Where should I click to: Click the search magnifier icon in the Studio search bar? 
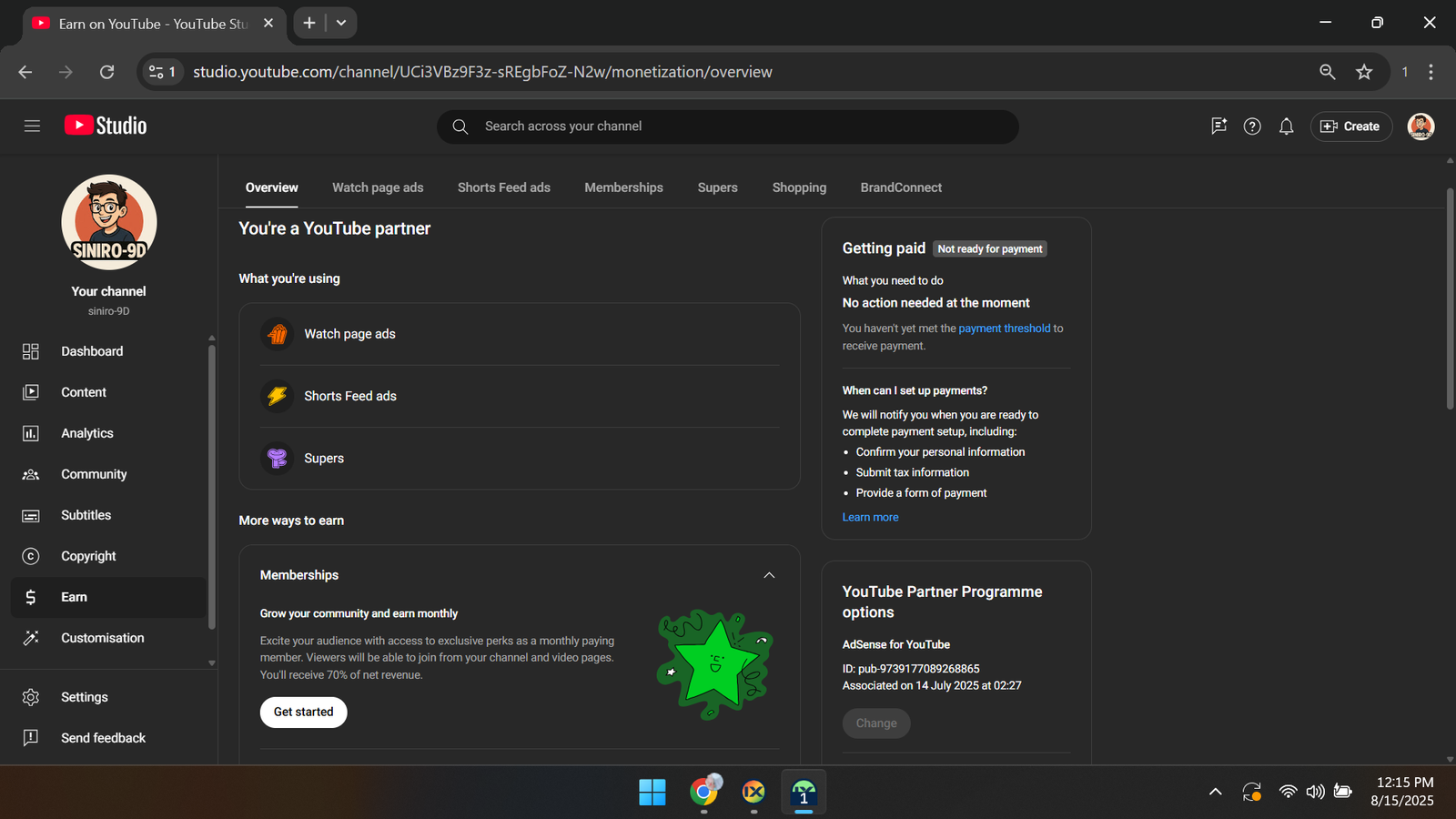[460, 126]
